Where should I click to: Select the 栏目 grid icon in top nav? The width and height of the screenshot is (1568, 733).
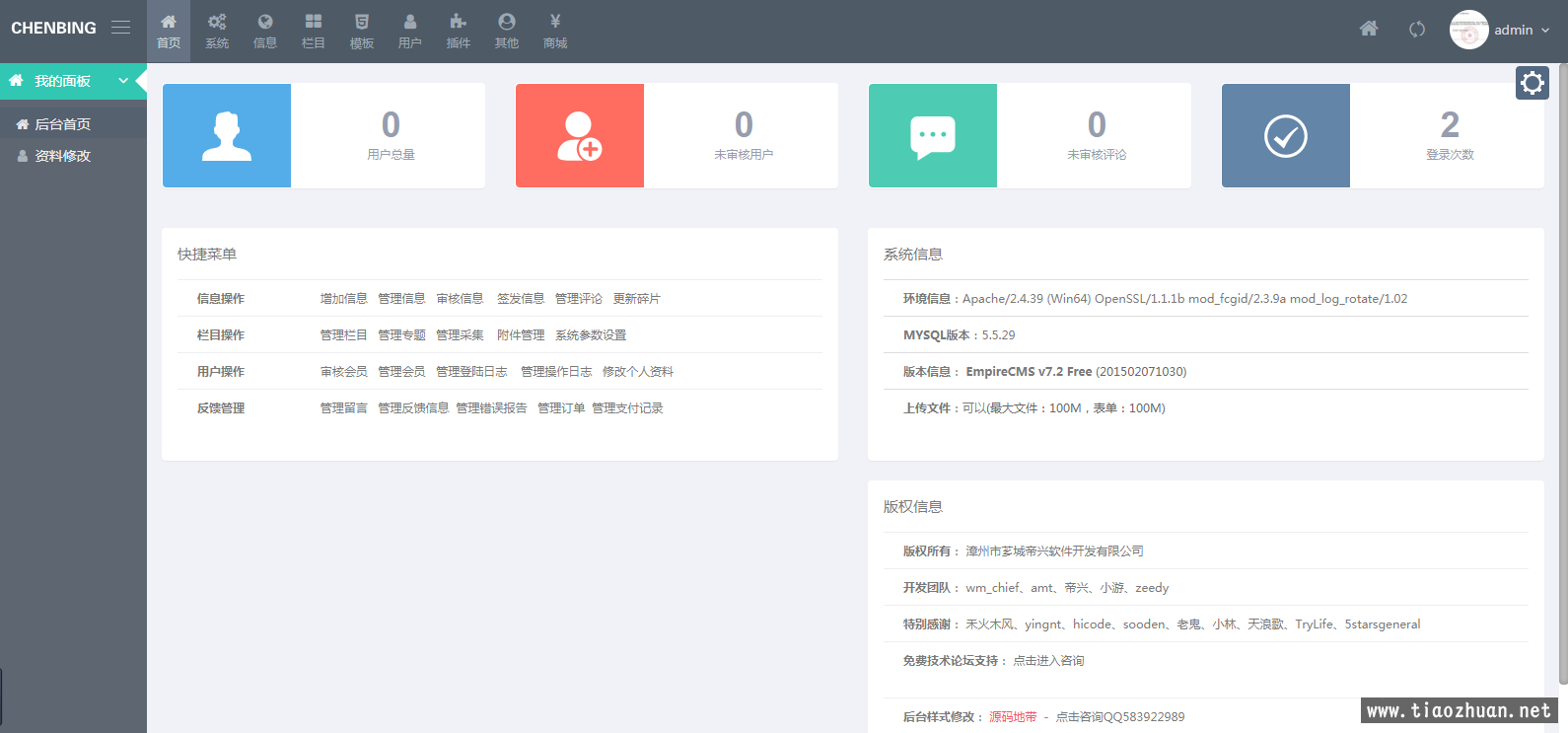click(314, 31)
